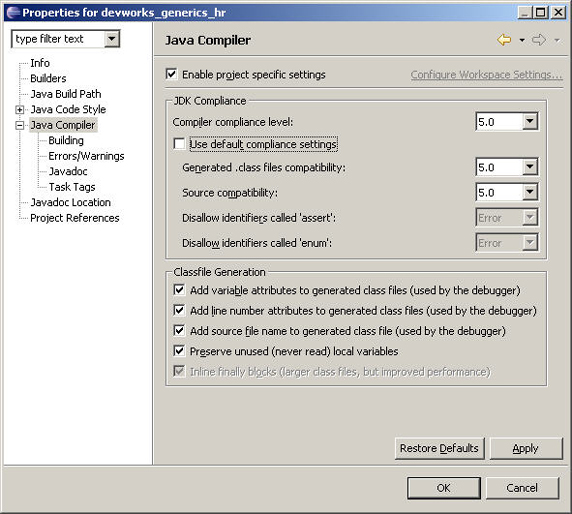Toggle Add source file name checkbox

tap(179, 331)
